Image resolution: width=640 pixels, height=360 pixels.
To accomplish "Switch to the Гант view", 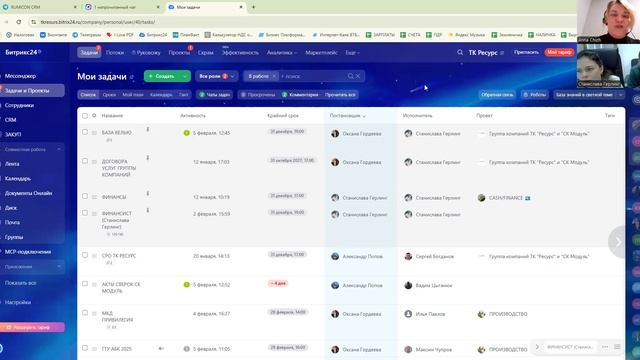I will [183, 95].
